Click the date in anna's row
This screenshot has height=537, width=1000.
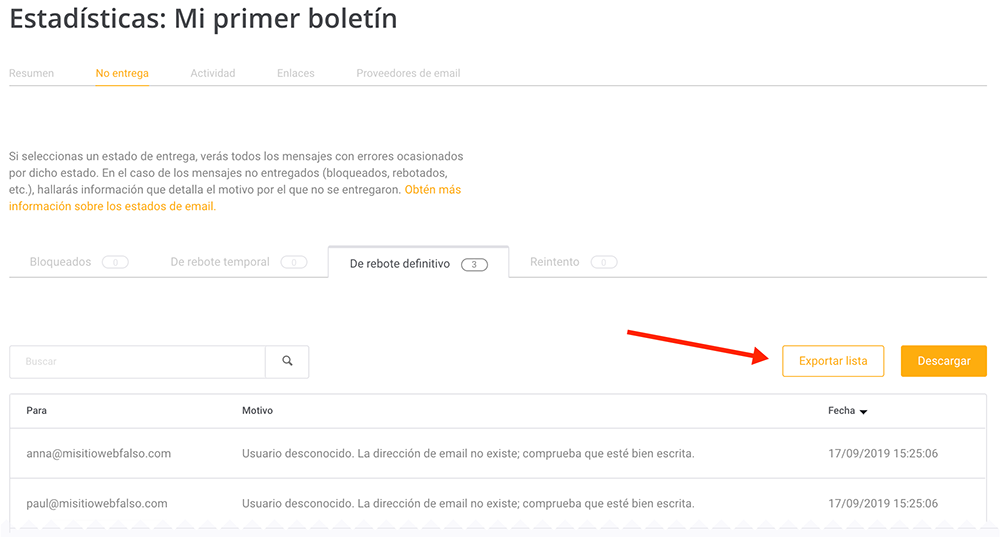point(883,453)
